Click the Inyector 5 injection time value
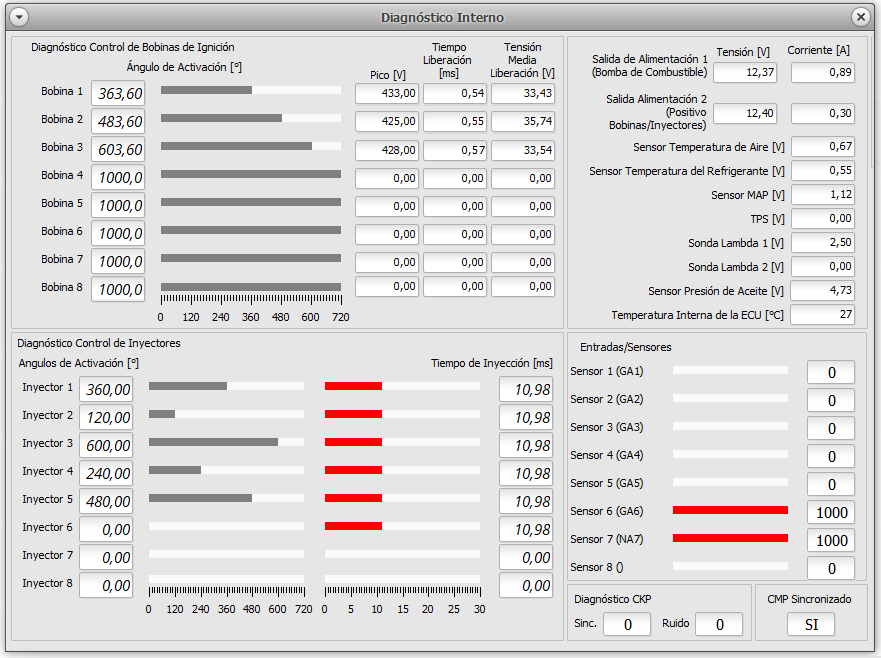Image resolution: width=881 pixels, height=658 pixels. coord(526,502)
